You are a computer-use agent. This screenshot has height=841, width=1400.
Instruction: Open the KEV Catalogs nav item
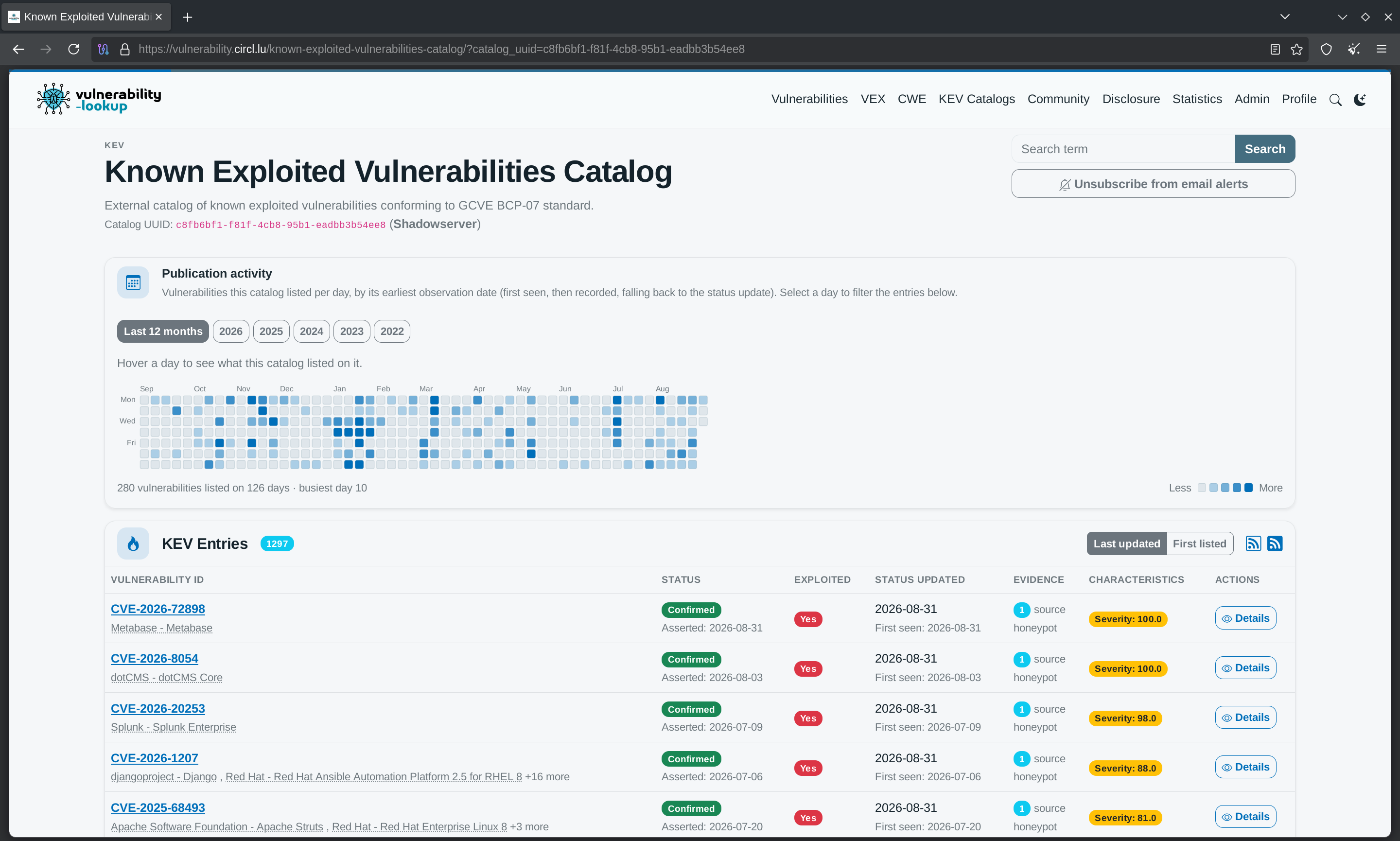pos(977,99)
